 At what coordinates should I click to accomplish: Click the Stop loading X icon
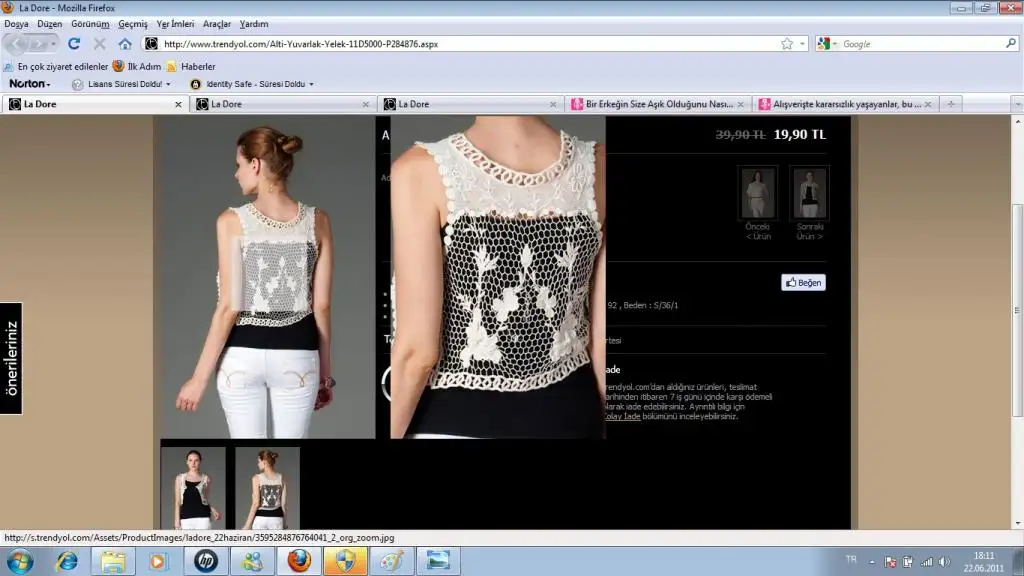click(x=99, y=44)
